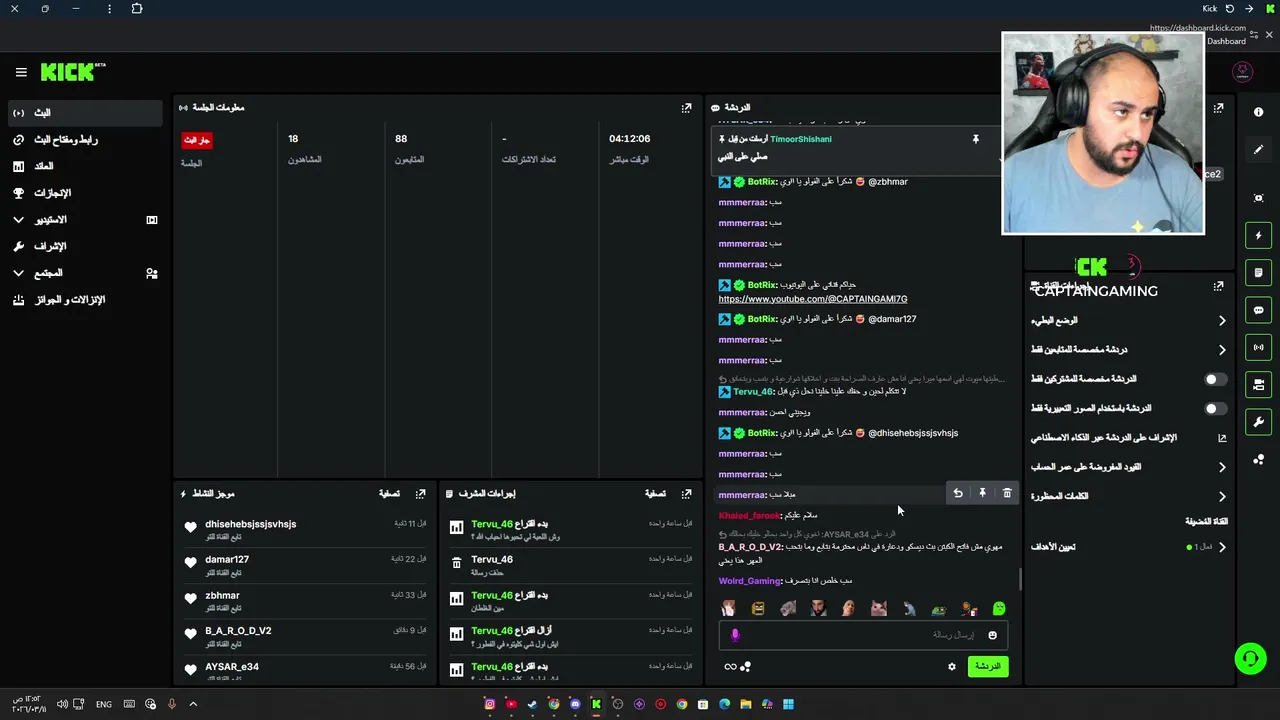Open Instagram from the Windows taskbar

490,704
